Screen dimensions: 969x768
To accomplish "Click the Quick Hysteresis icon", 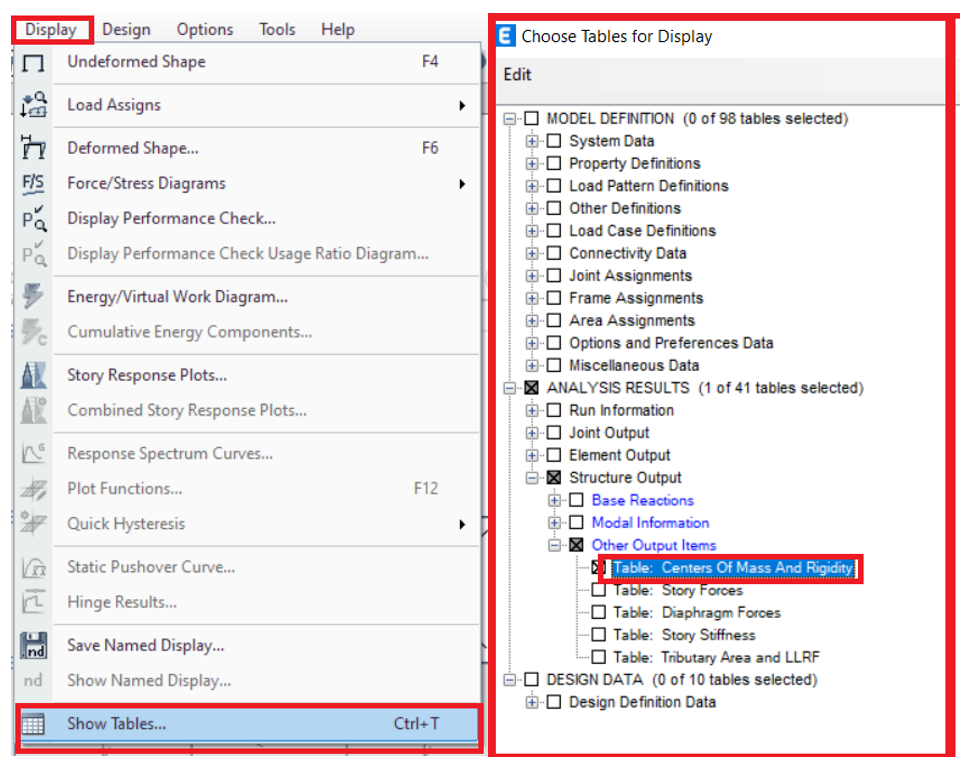I will [x=33, y=523].
